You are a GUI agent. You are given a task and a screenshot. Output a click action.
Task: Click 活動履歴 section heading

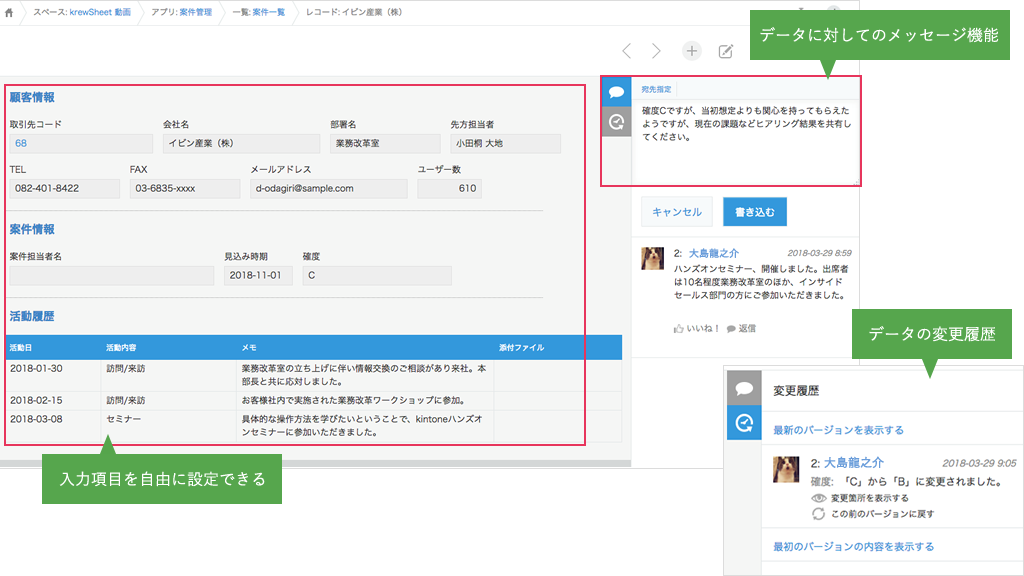[x=32, y=316]
